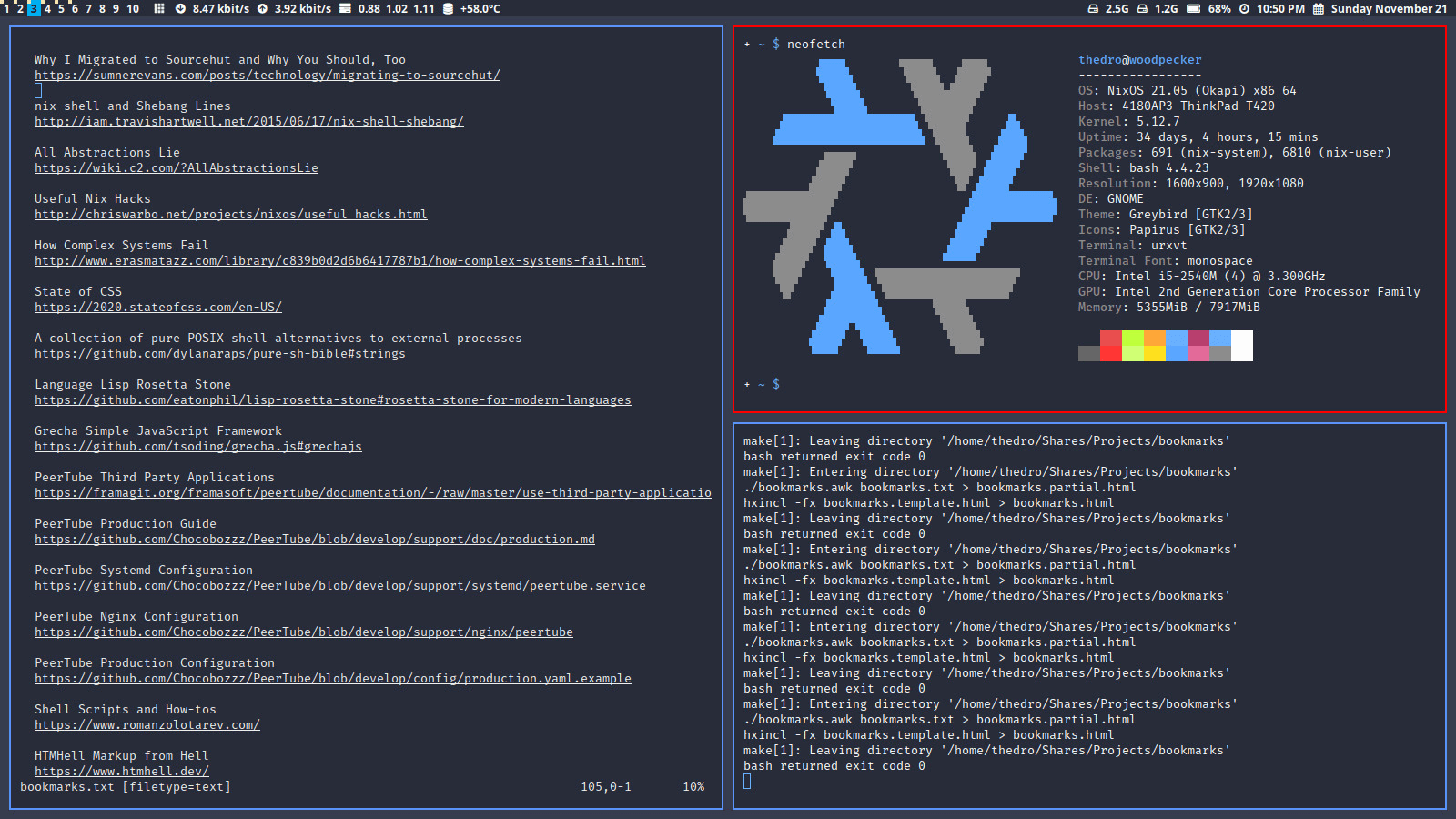Click the 'bookmarks.txt [filetype=text]' status line
The width and height of the screenshot is (1456, 819).
tap(126, 787)
